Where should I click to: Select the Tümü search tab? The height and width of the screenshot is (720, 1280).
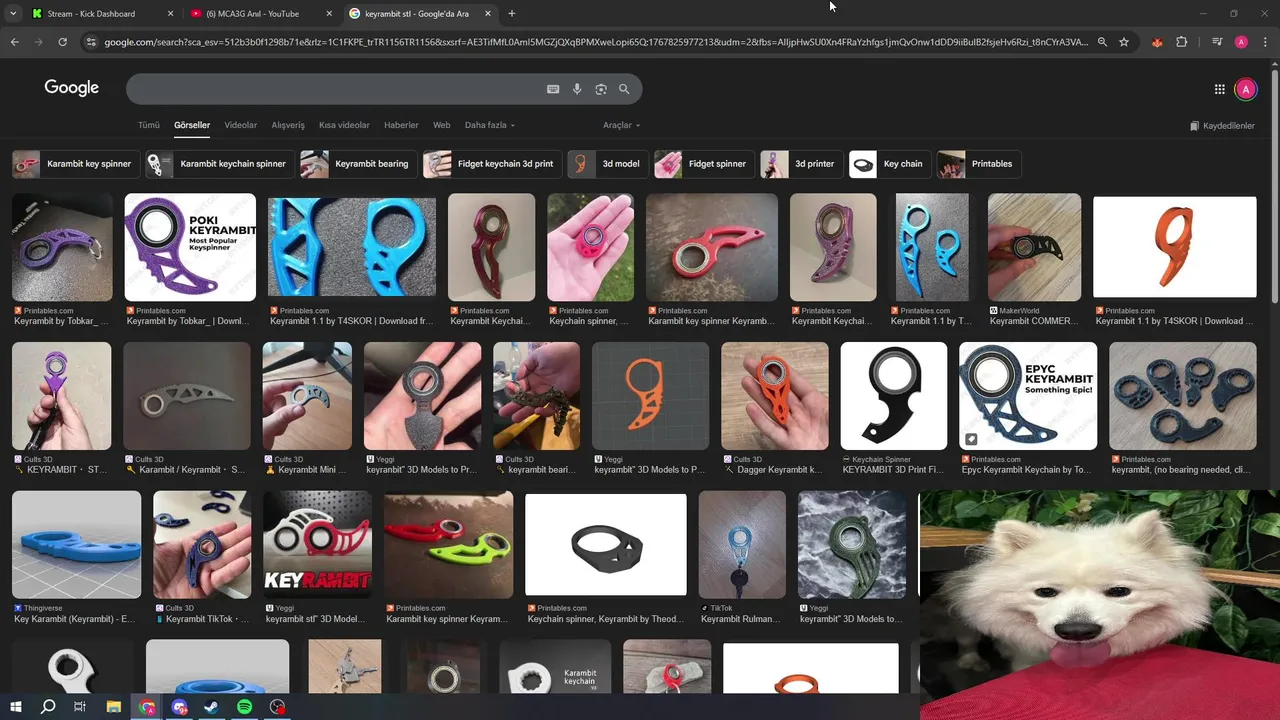[149, 125]
